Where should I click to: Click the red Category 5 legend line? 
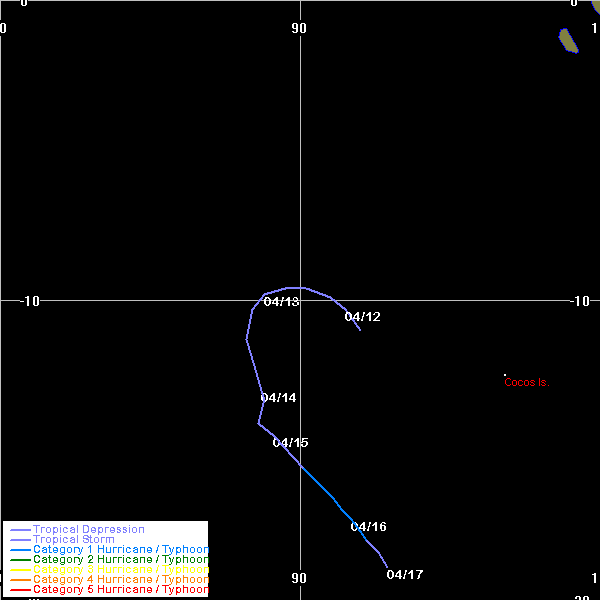(20, 590)
